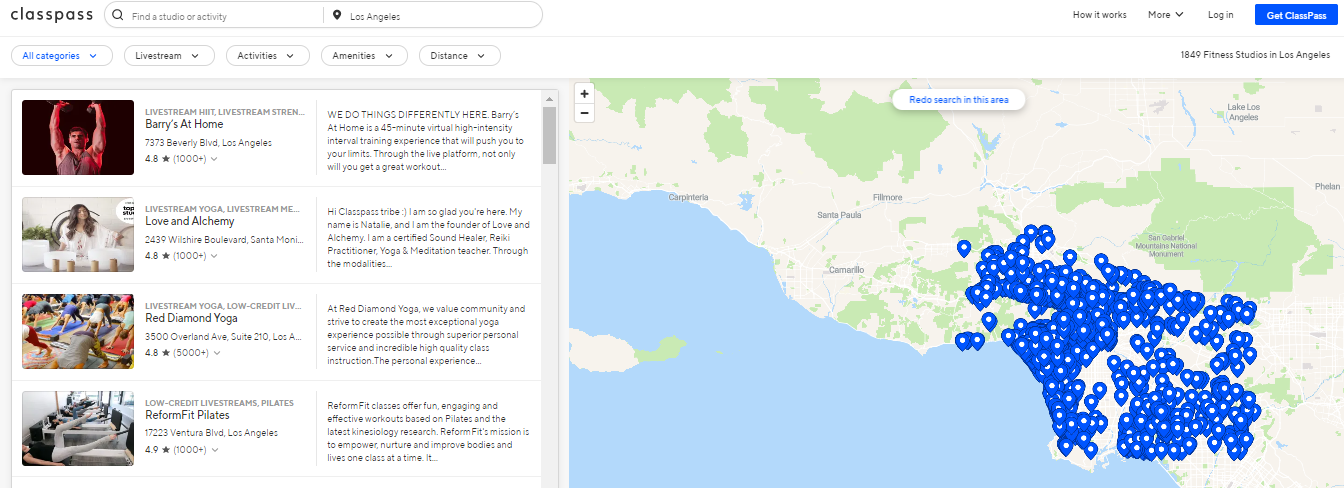Click ReformFit Pilates thumbnail image
The width and height of the screenshot is (1344, 488).
(78, 429)
